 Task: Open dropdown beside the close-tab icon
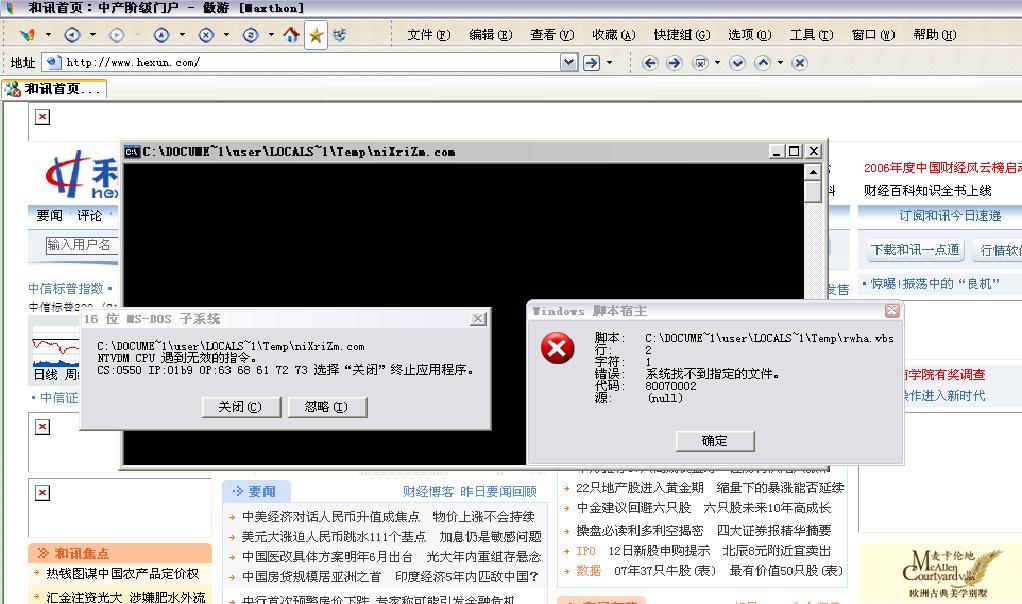point(718,63)
